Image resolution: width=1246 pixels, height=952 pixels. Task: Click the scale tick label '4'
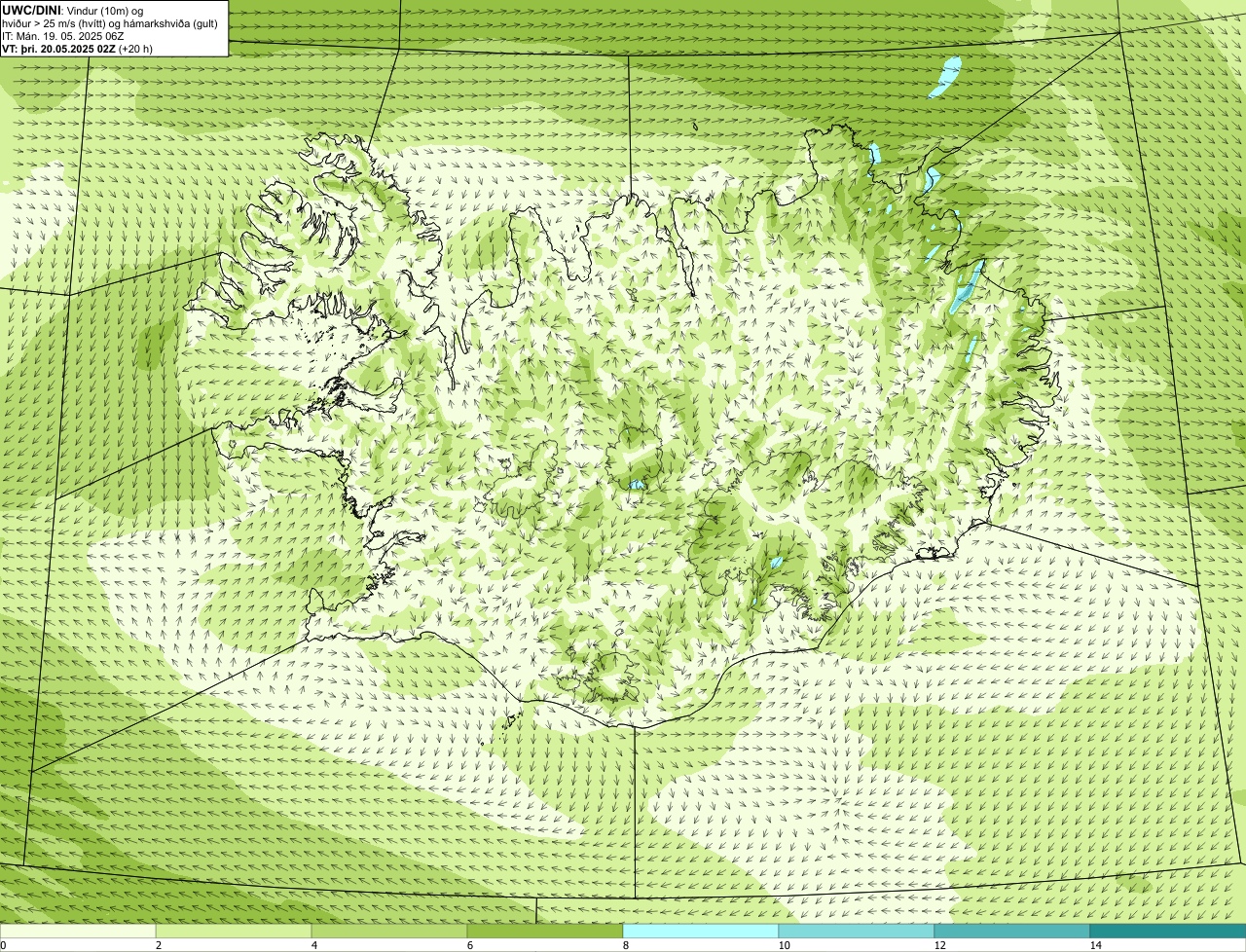313,945
